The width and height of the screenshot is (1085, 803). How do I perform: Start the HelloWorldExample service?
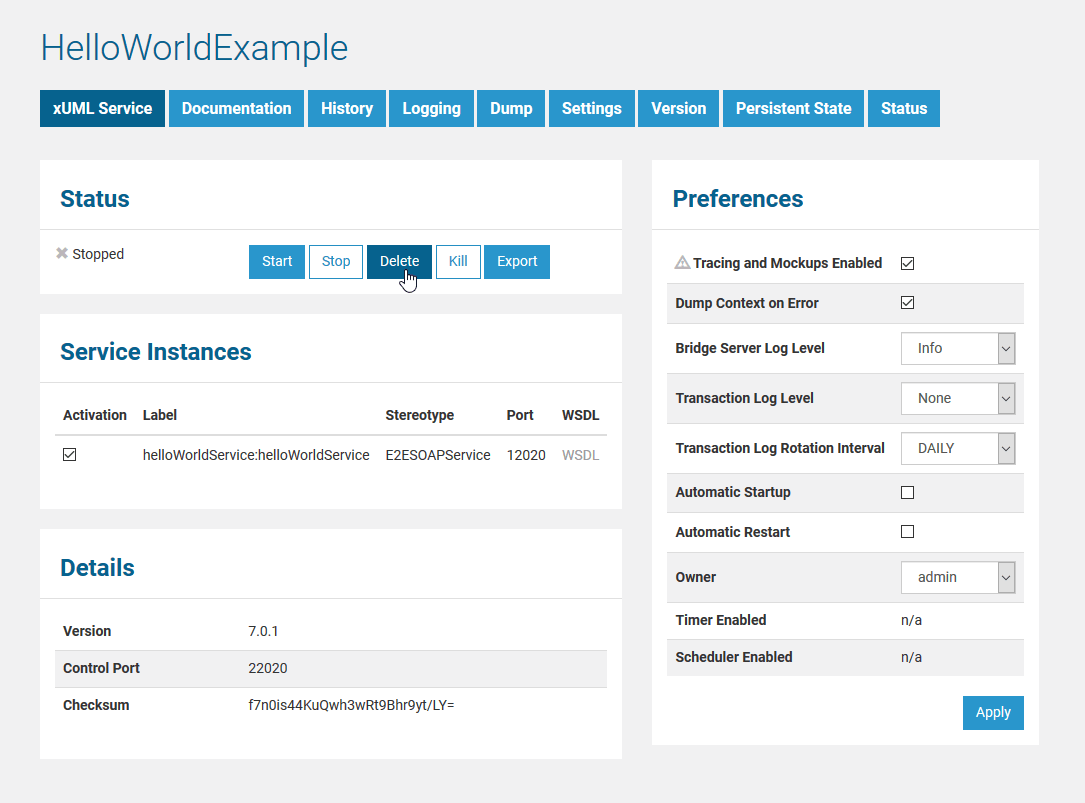277,261
